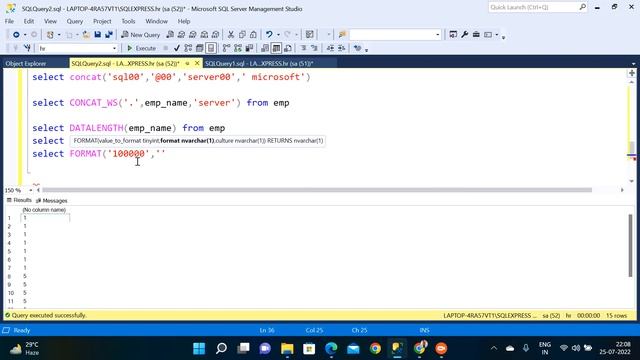This screenshot has width=640, height=360.
Task: Open SQL editor toolbar overflow options
Action: (367, 49)
